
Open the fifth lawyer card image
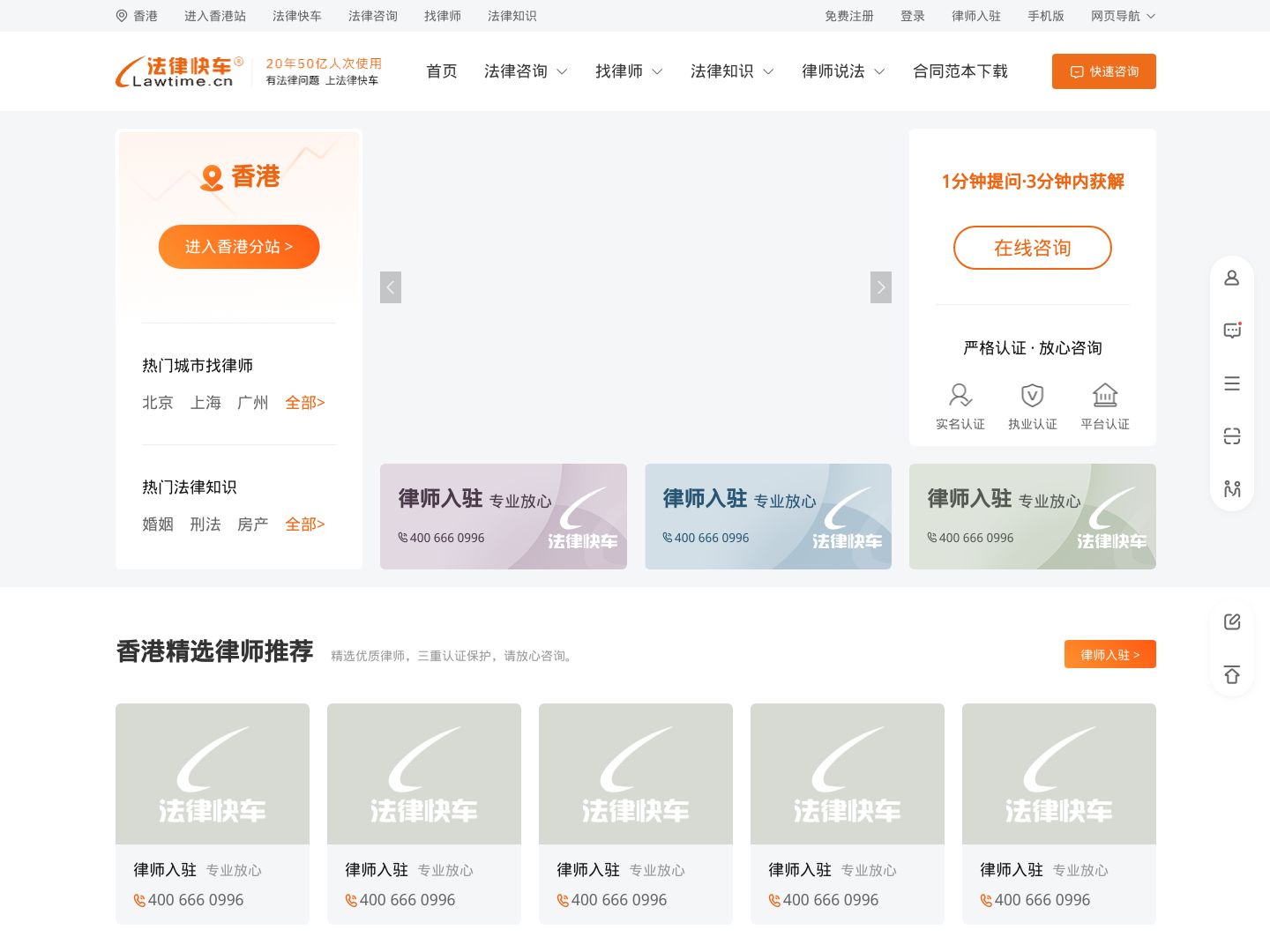[1059, 774]
